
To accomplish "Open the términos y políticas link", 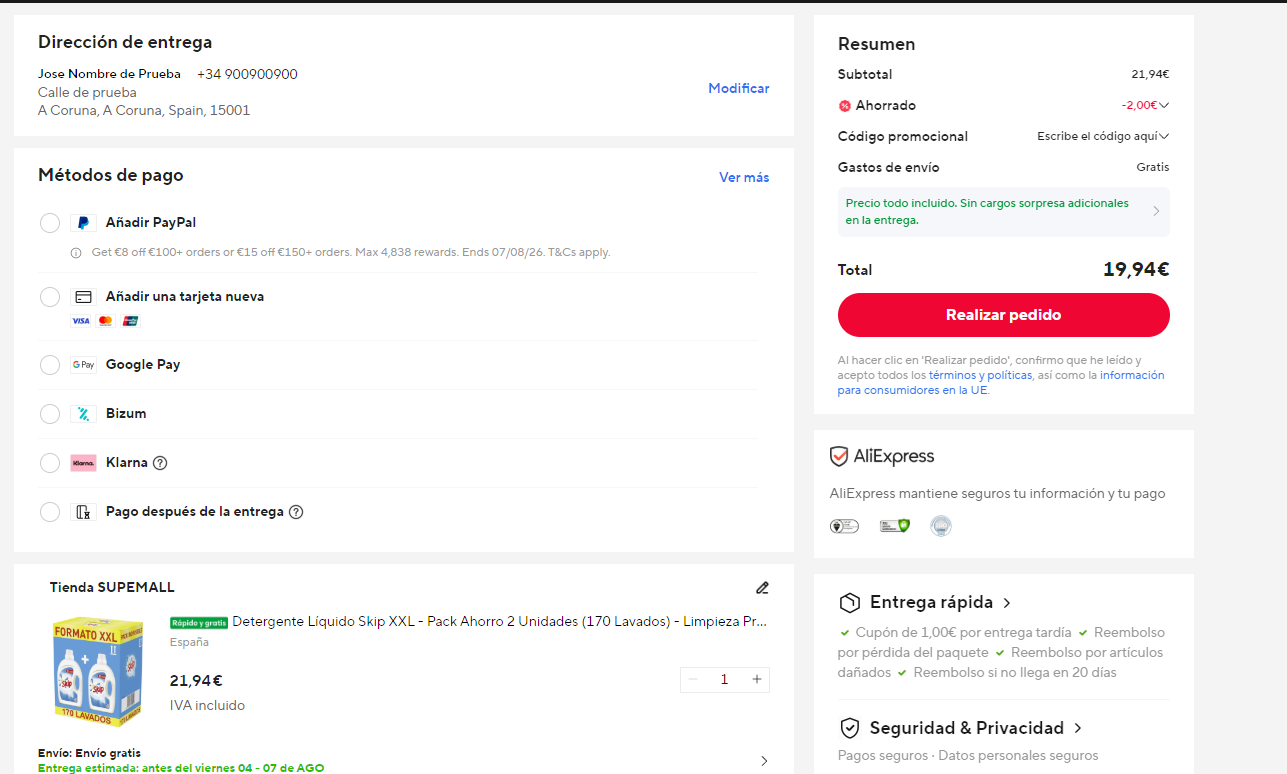I will pos(980,375).
